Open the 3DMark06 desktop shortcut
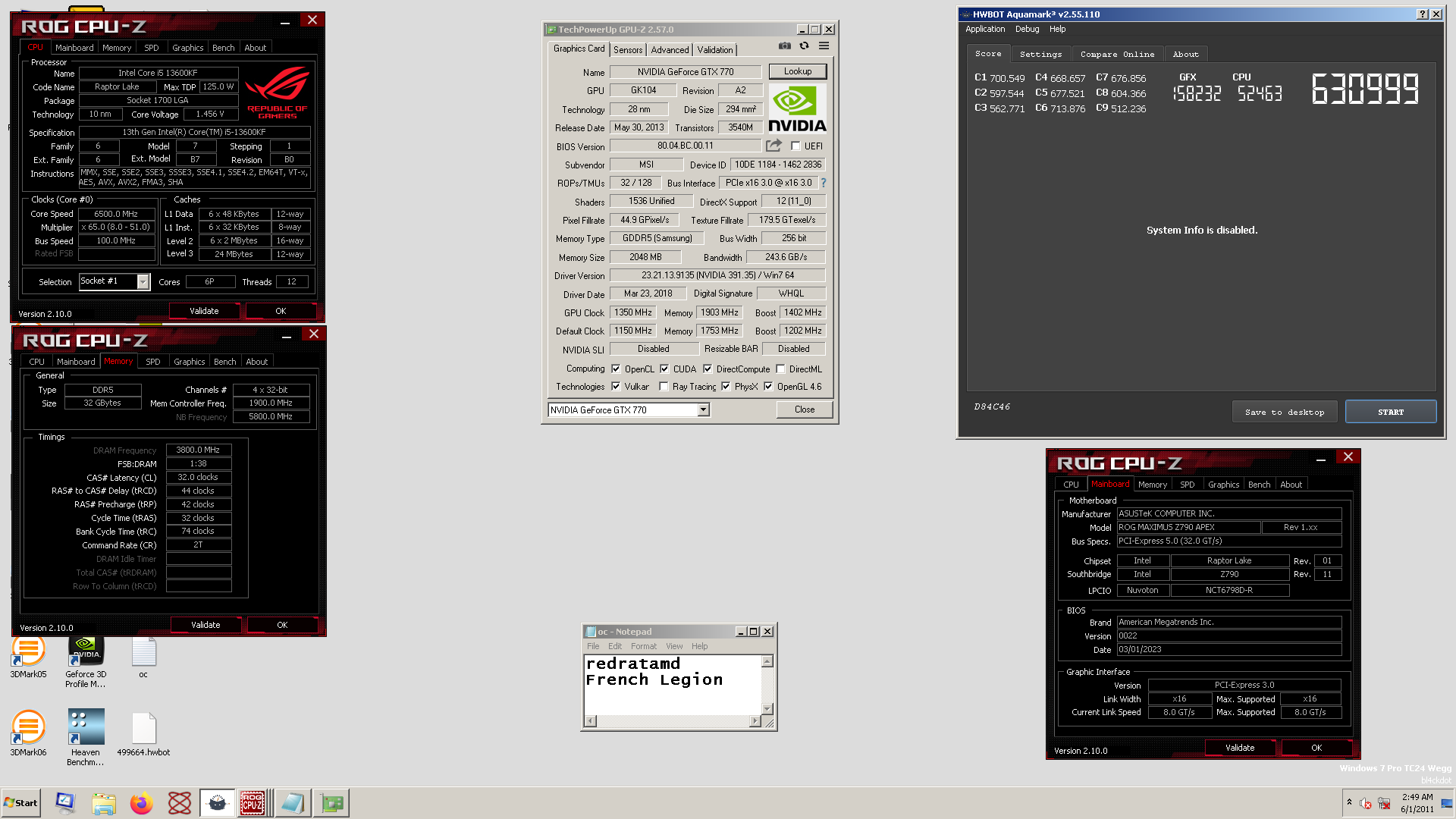This screenshot has width=1456, height=819. click(x=28, y=733)
